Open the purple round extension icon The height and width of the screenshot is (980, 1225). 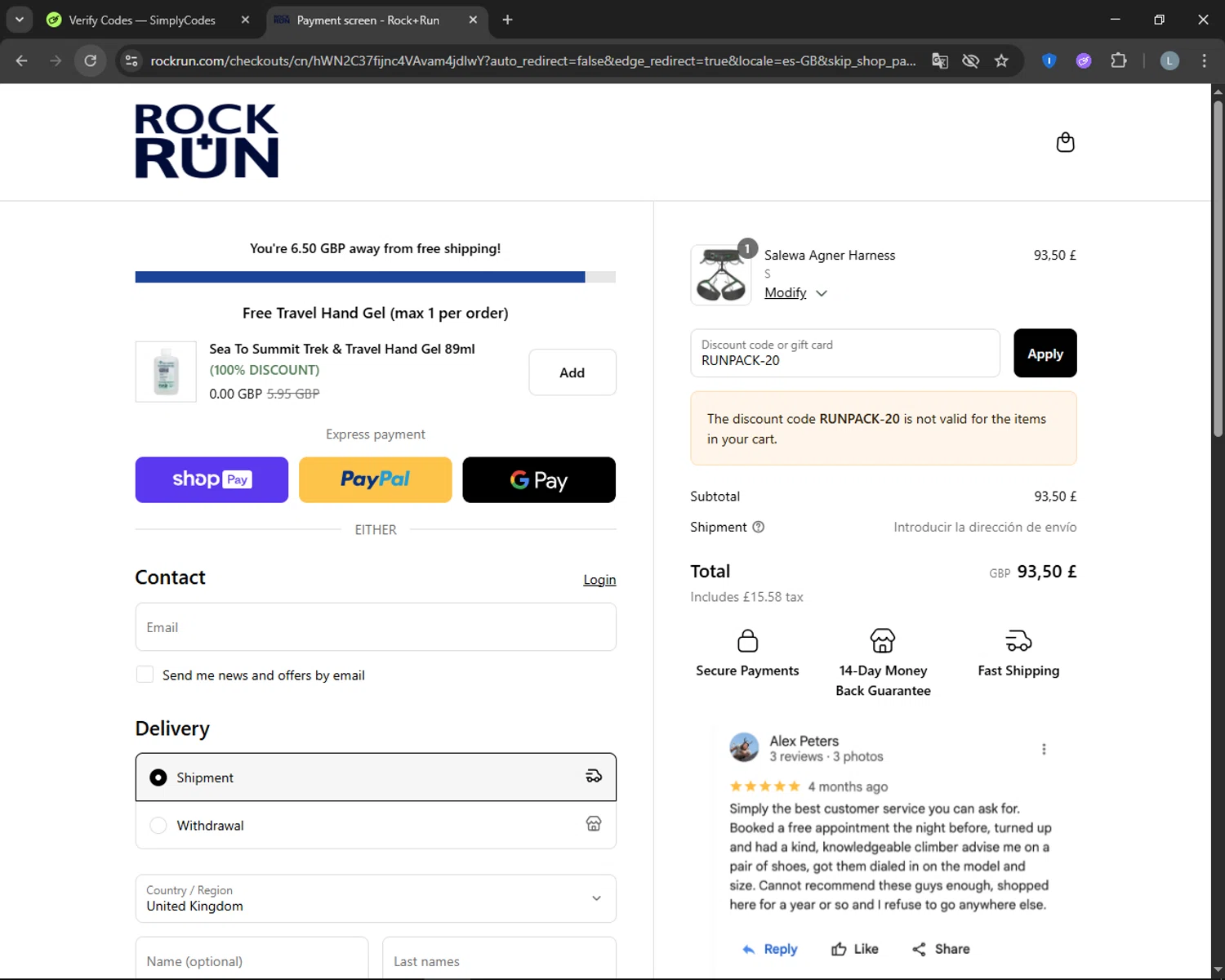pos(1084,60)
